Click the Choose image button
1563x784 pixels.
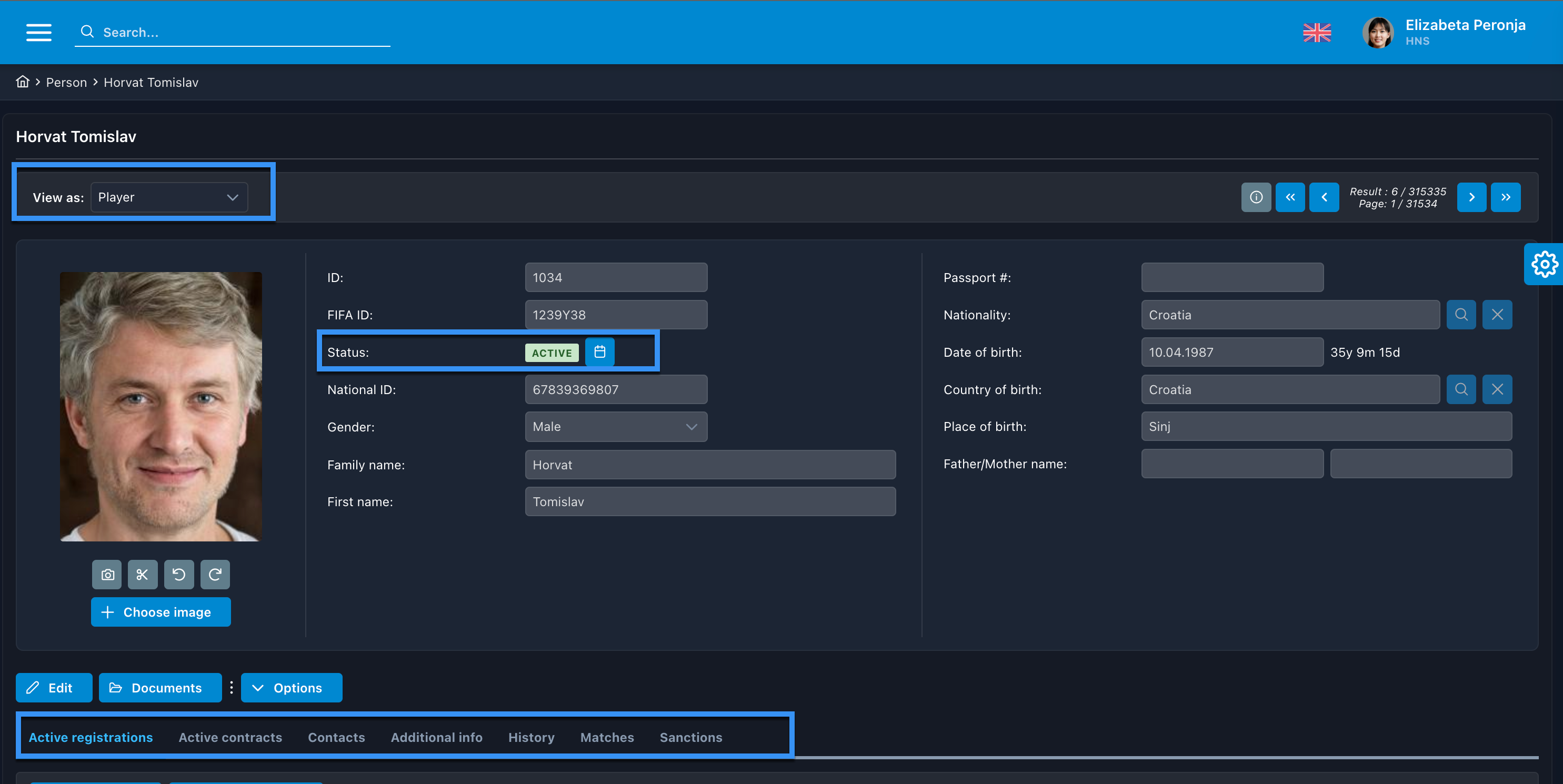coord(161,611)
